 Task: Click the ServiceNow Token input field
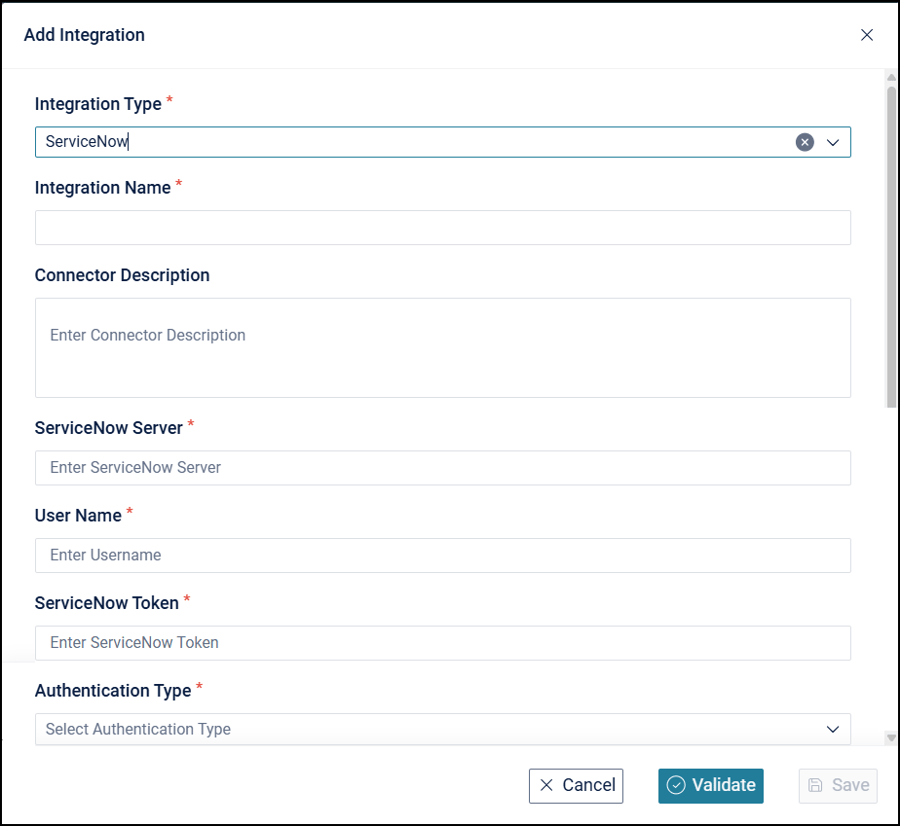443,643
